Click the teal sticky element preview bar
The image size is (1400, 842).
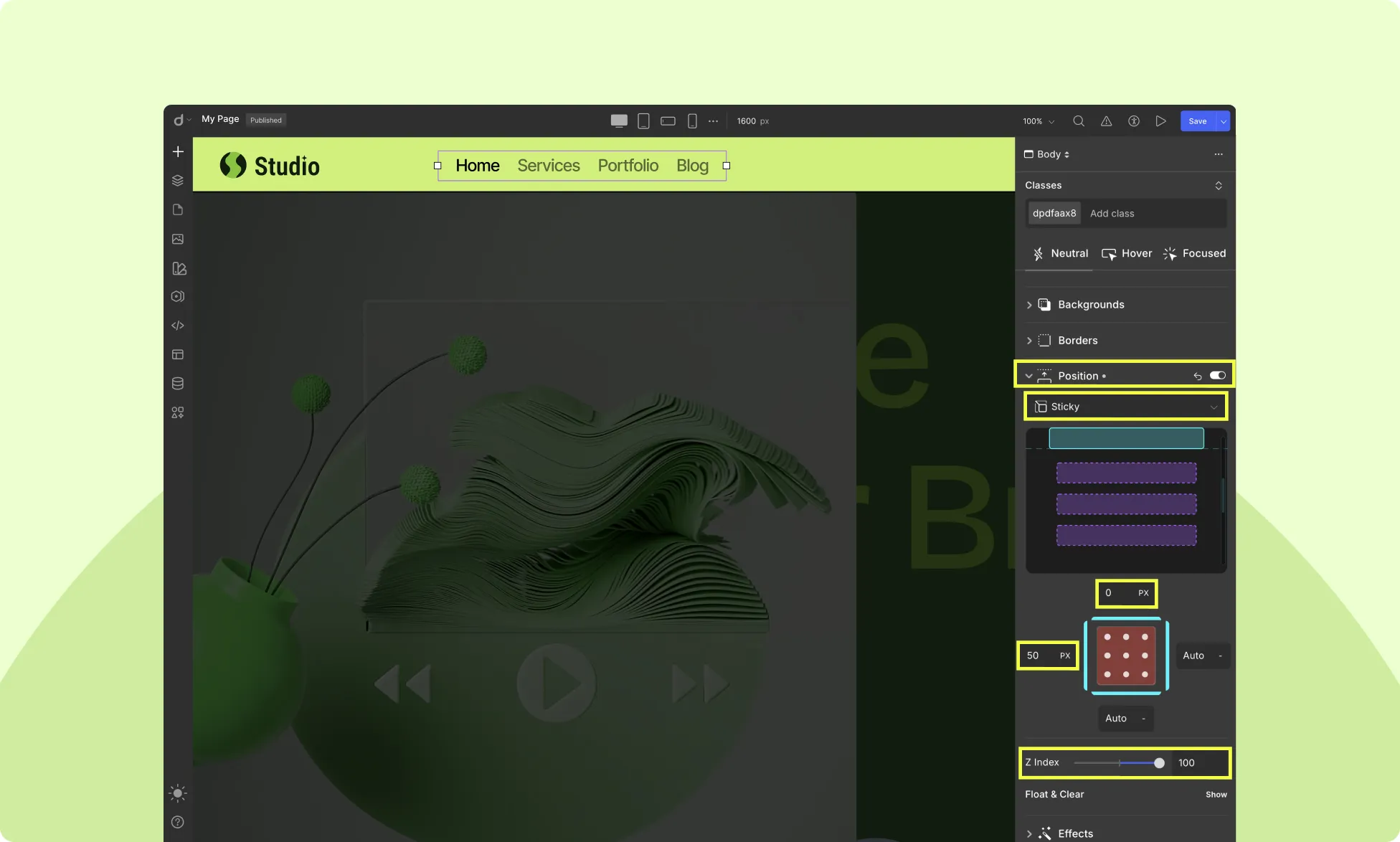(1126, 438)
